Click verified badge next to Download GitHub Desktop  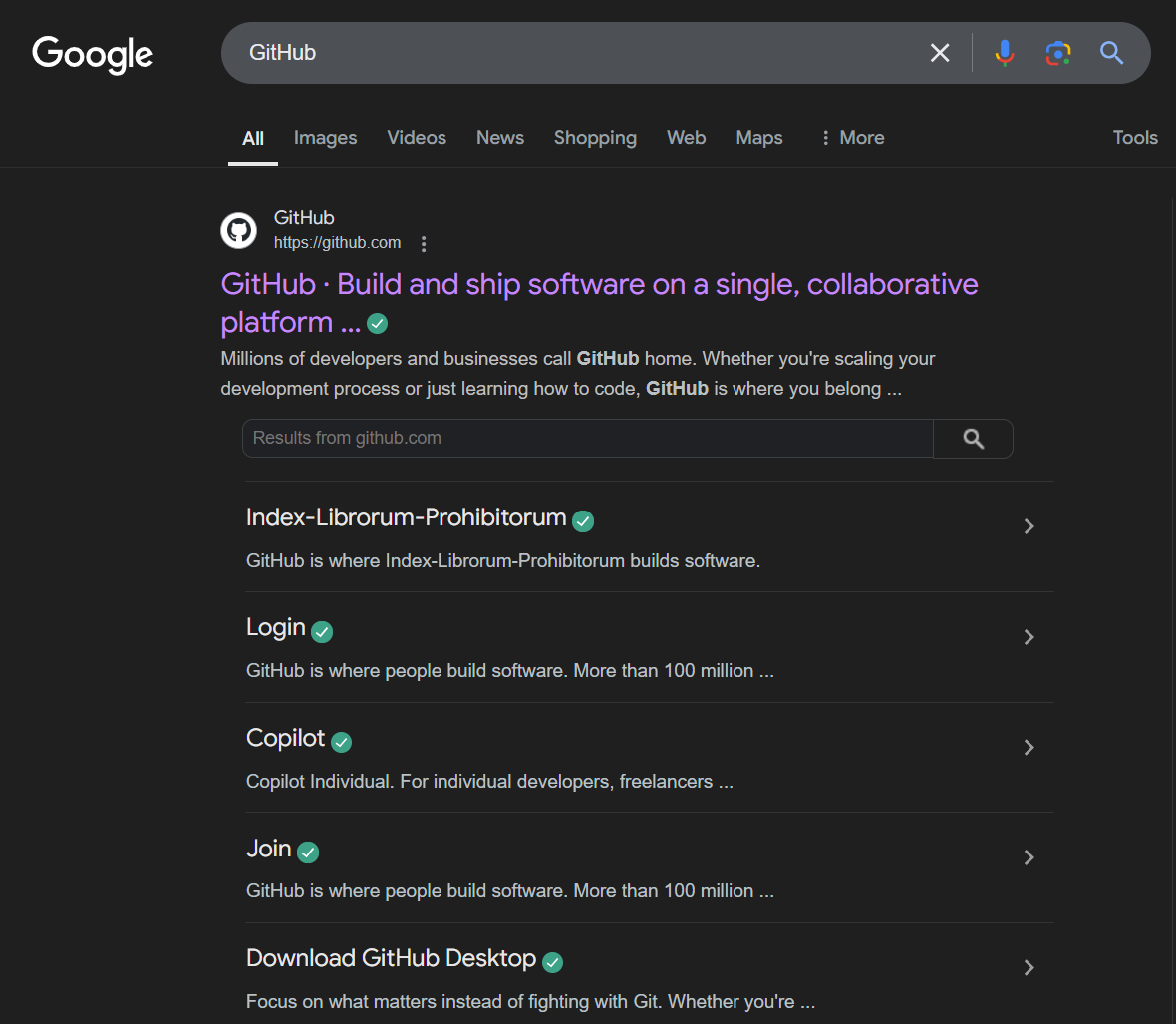553,962
